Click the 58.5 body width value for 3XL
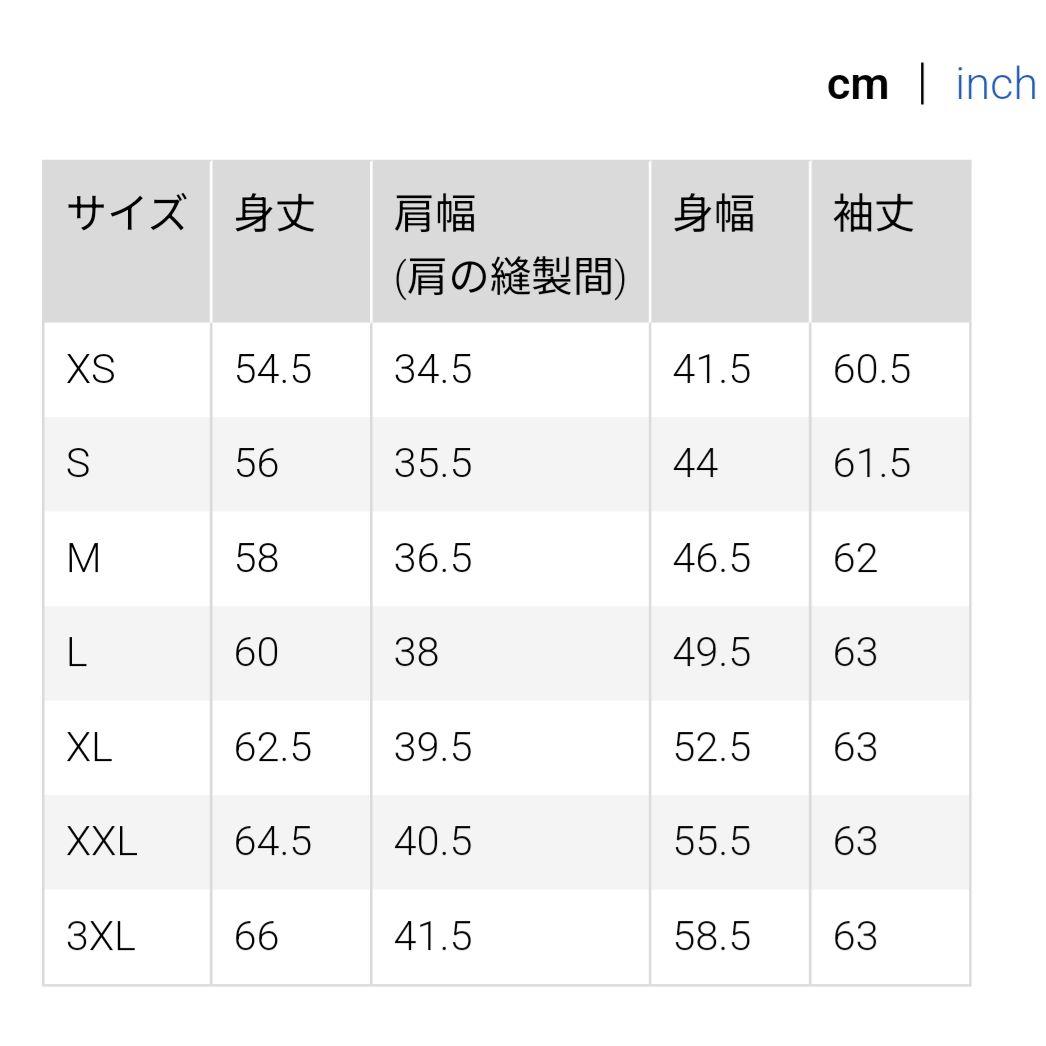 coord(712,935)
